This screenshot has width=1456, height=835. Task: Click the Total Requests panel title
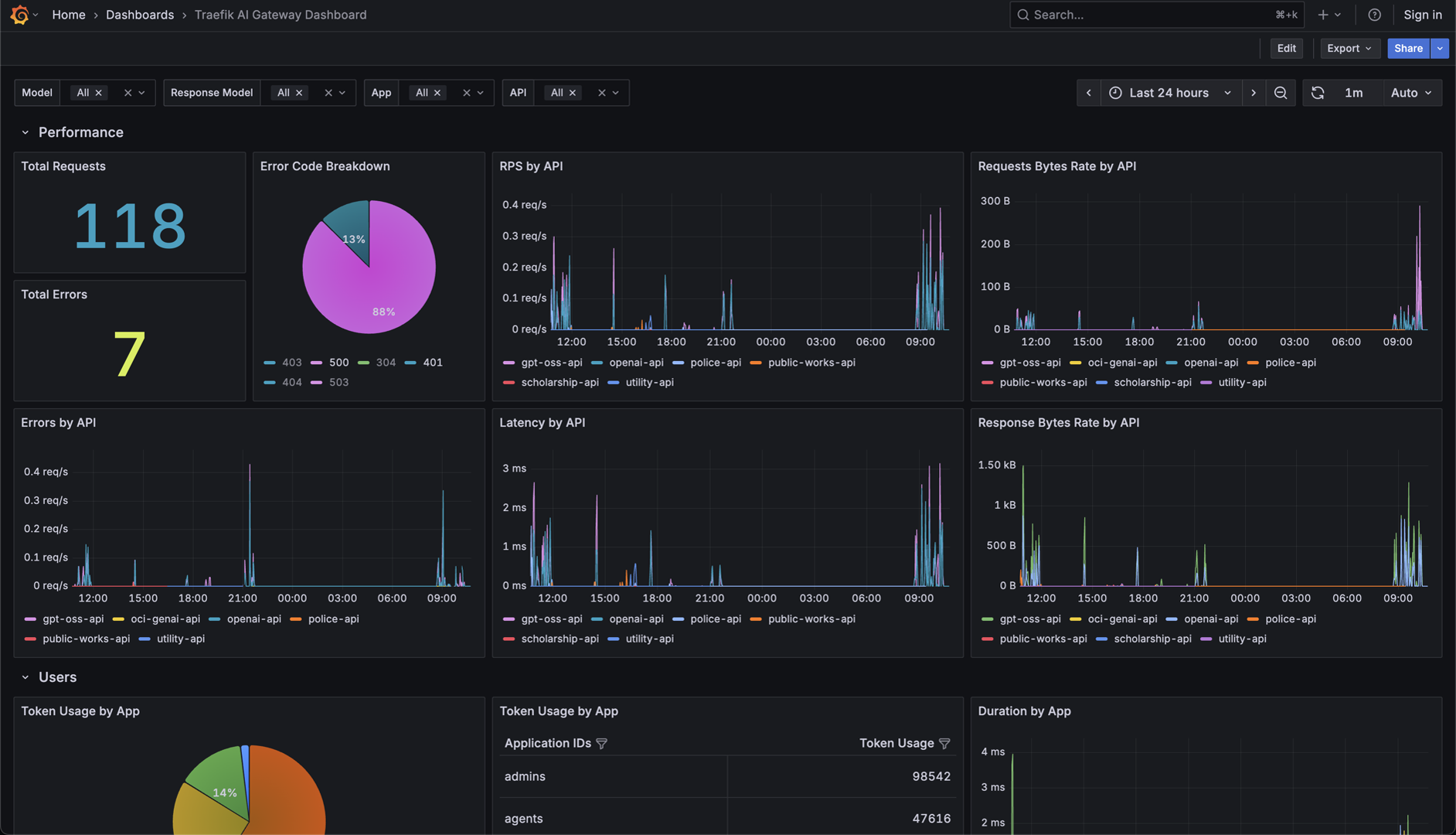click(x=63, y=166)
